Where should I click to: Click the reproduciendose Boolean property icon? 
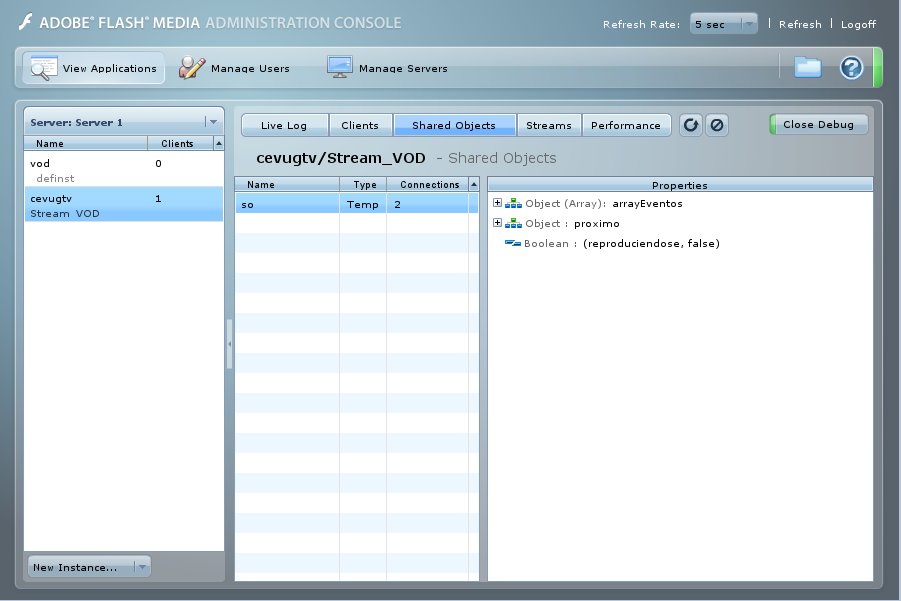point(513,243)
